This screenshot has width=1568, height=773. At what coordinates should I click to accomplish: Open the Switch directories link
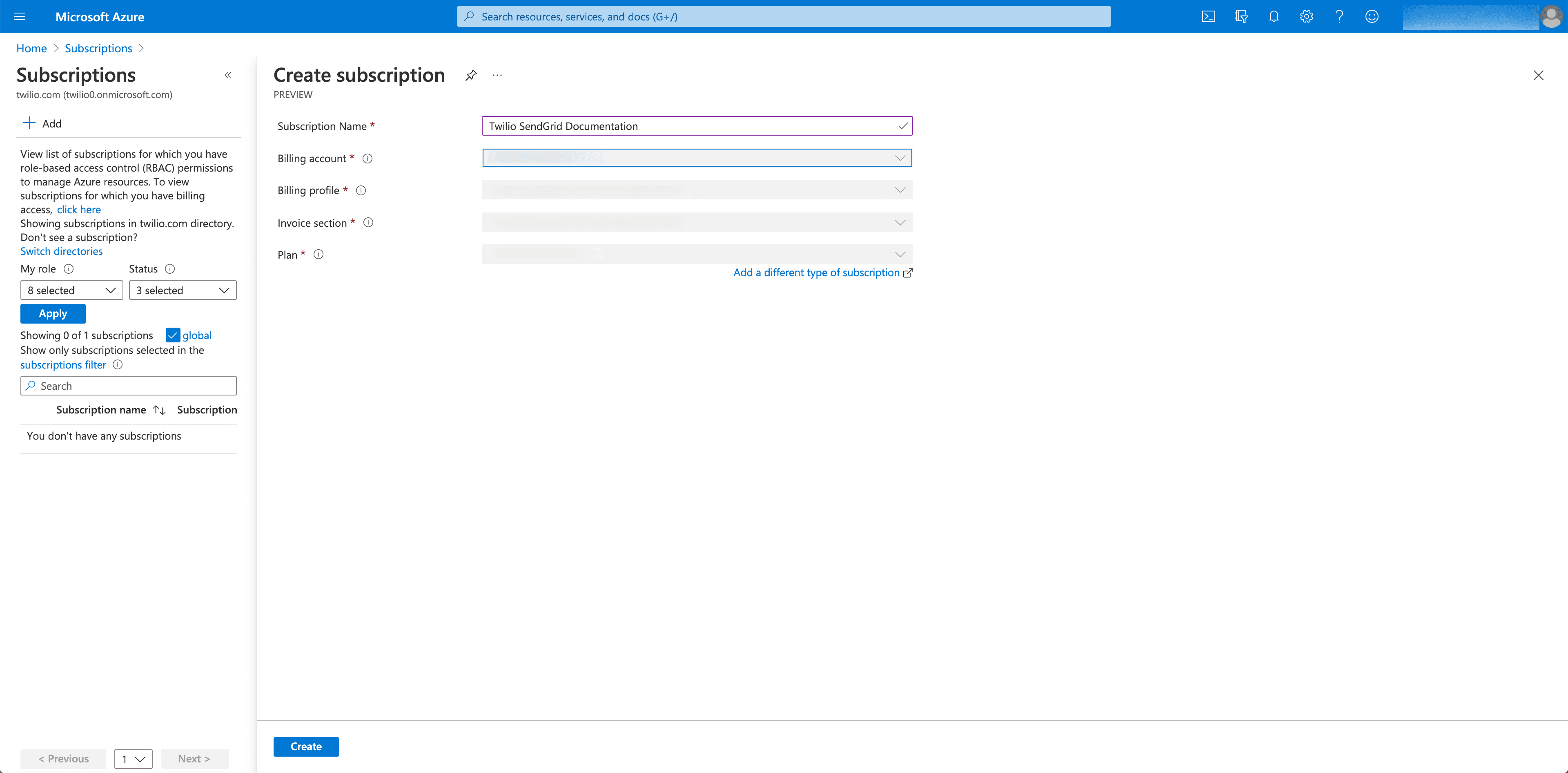coord(61,251)
